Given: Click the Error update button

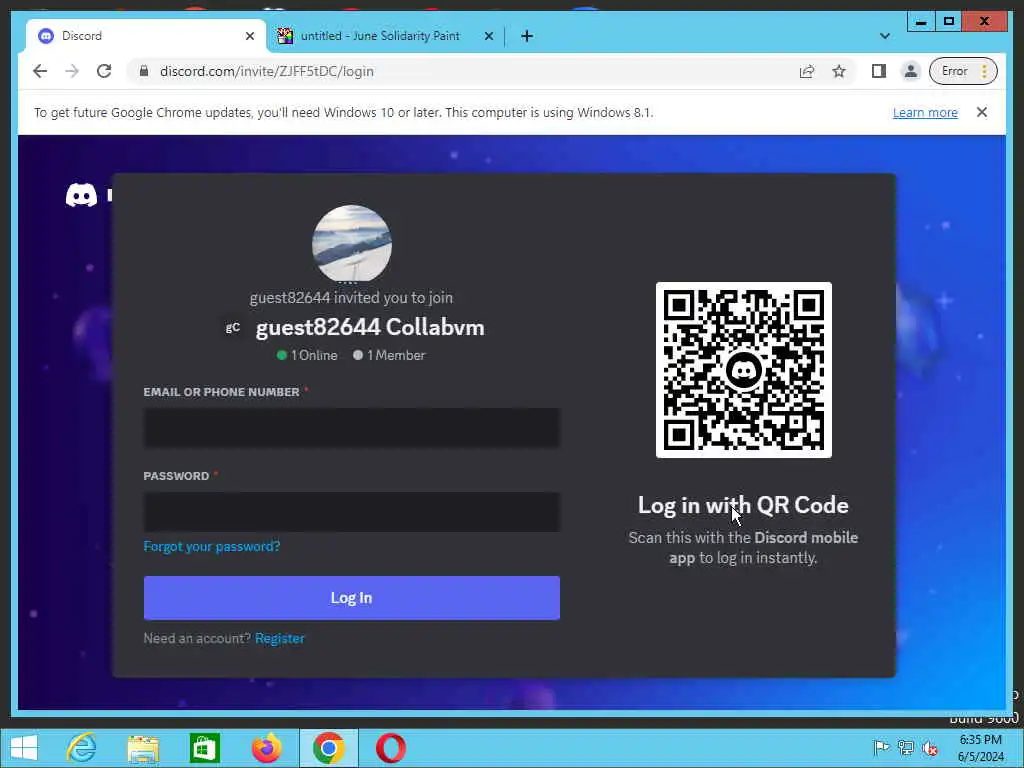Looking at the screenshot, I should click(x=963, y=71).
